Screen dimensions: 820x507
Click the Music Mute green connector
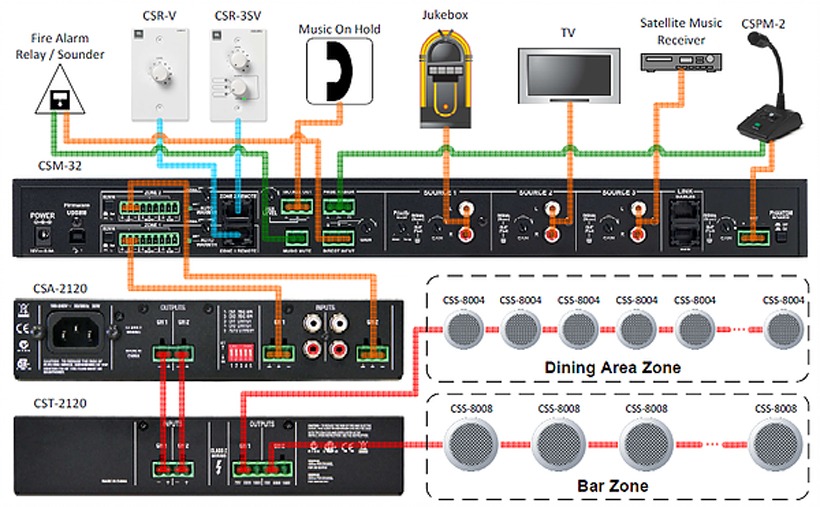(x=295, y=237)
